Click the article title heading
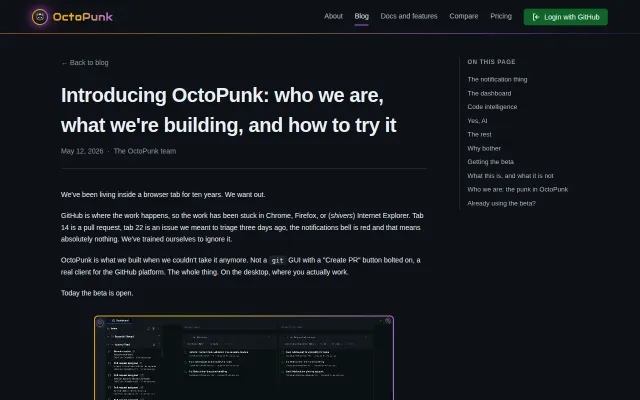 (x=229, y=110)
